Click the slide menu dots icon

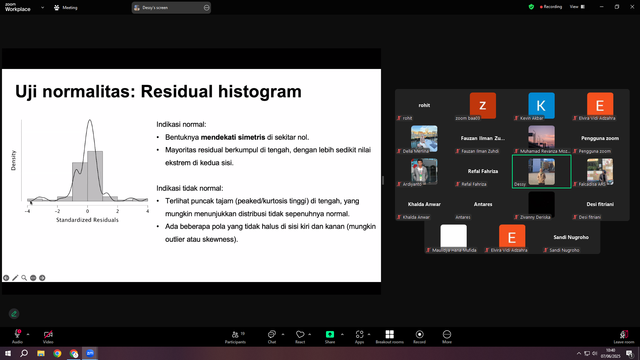tap(33, 278)
